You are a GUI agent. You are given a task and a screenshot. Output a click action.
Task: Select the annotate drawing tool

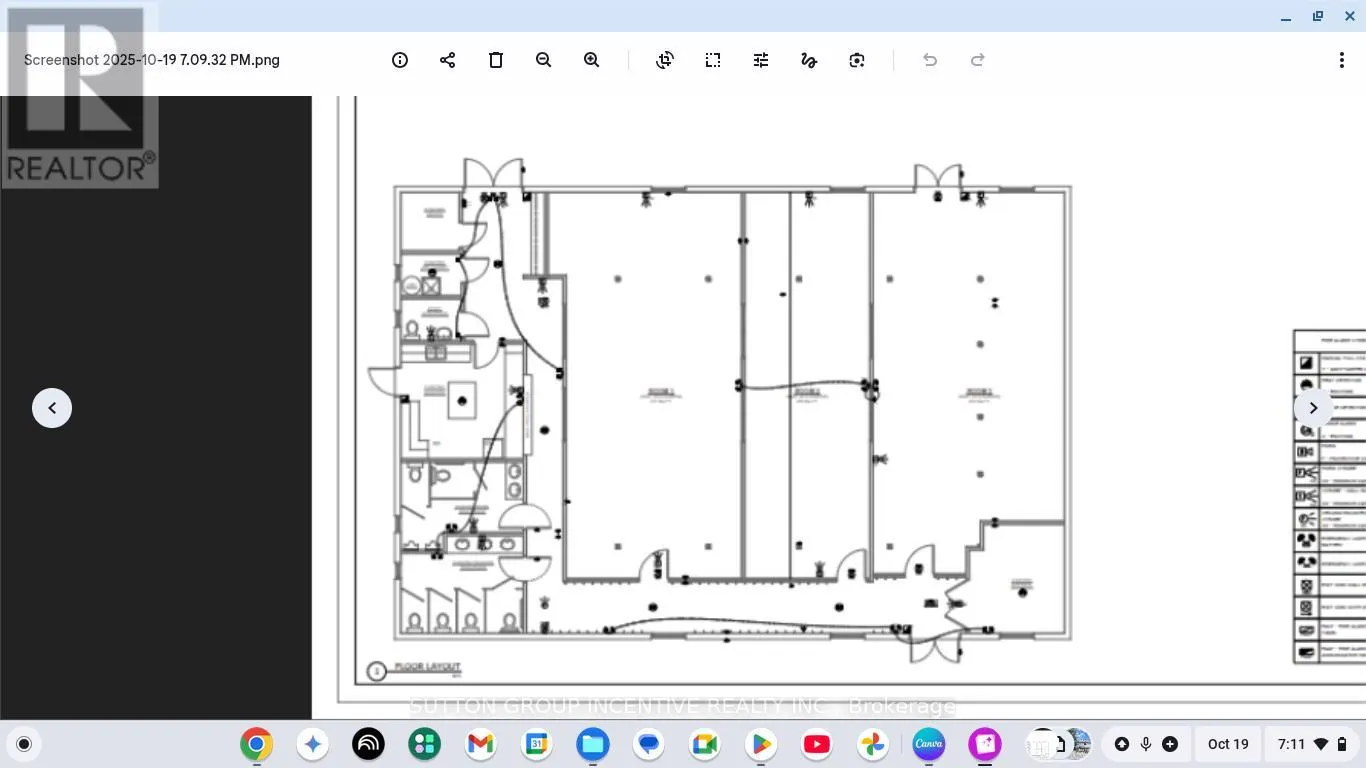click(809, 60)
